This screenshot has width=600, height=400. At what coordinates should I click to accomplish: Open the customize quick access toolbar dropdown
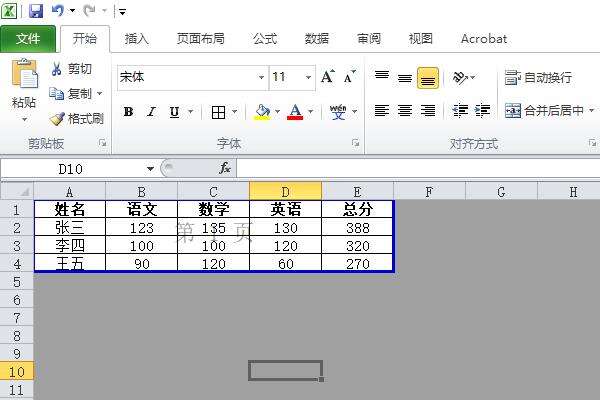click(122, 12)
